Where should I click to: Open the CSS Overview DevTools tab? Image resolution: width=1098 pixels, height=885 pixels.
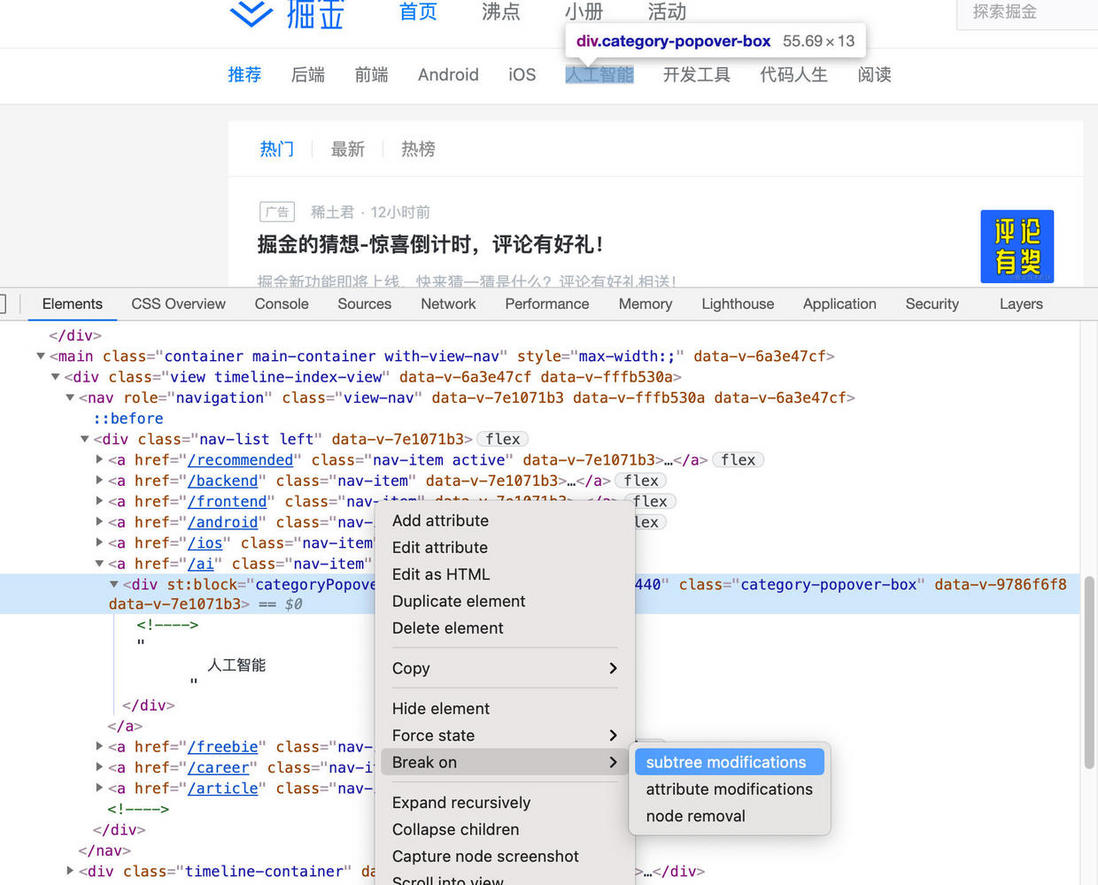[179, 304]
